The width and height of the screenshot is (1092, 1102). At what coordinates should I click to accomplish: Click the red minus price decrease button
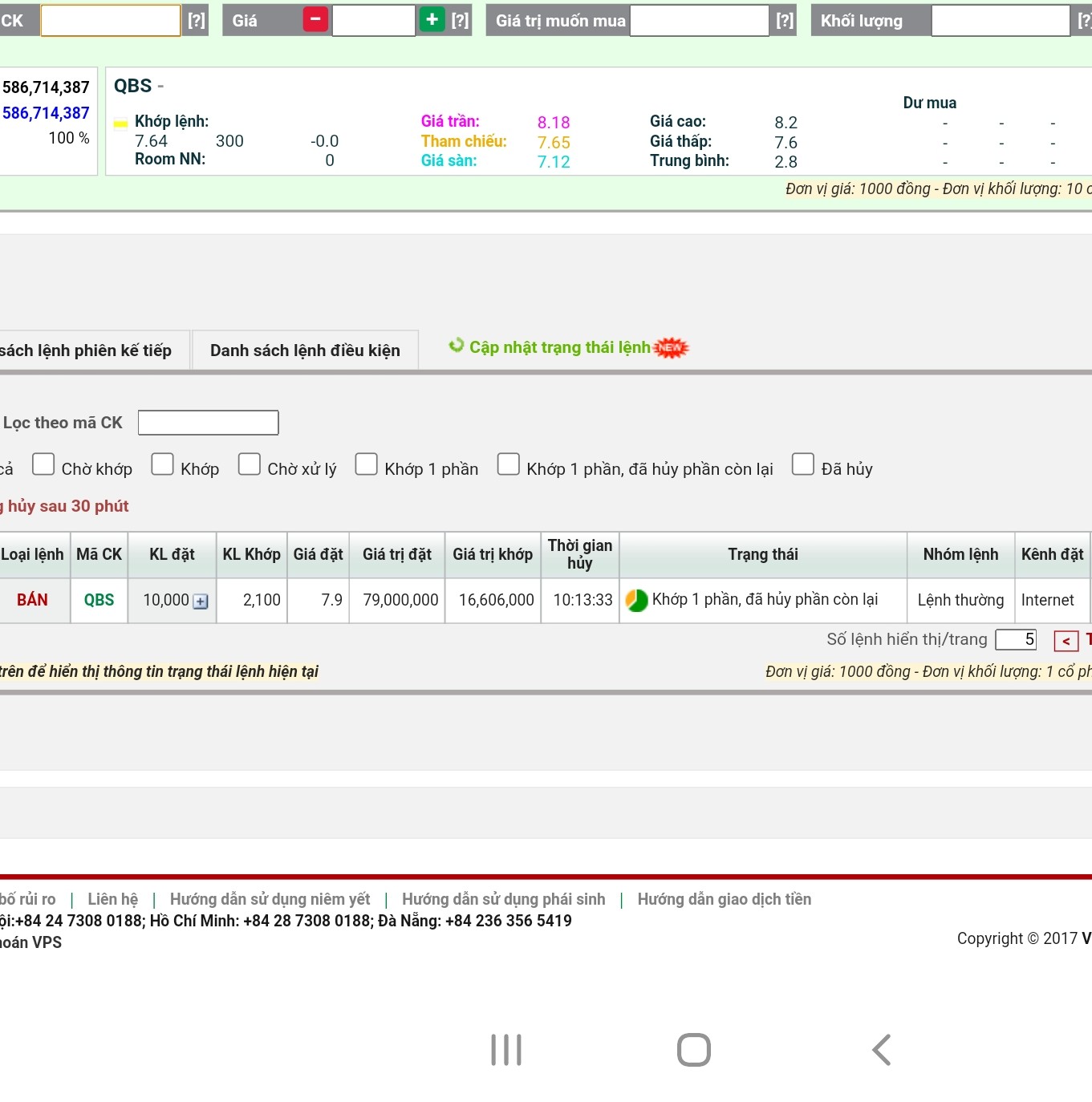(x=315, y=20)
